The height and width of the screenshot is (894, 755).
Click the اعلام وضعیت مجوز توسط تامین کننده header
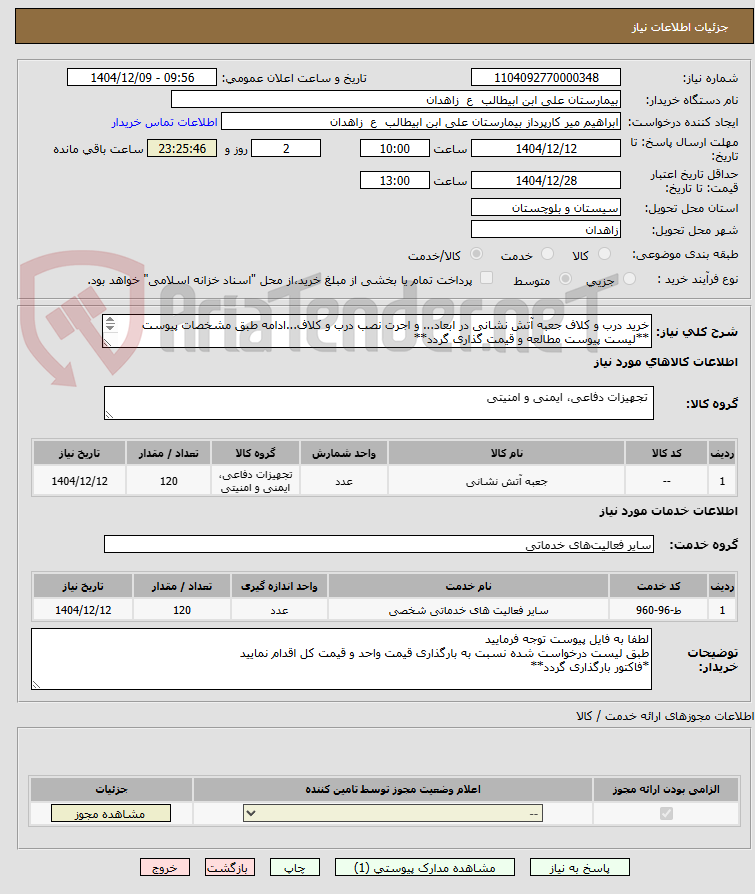pyautogui.click(x=392, y=789)
